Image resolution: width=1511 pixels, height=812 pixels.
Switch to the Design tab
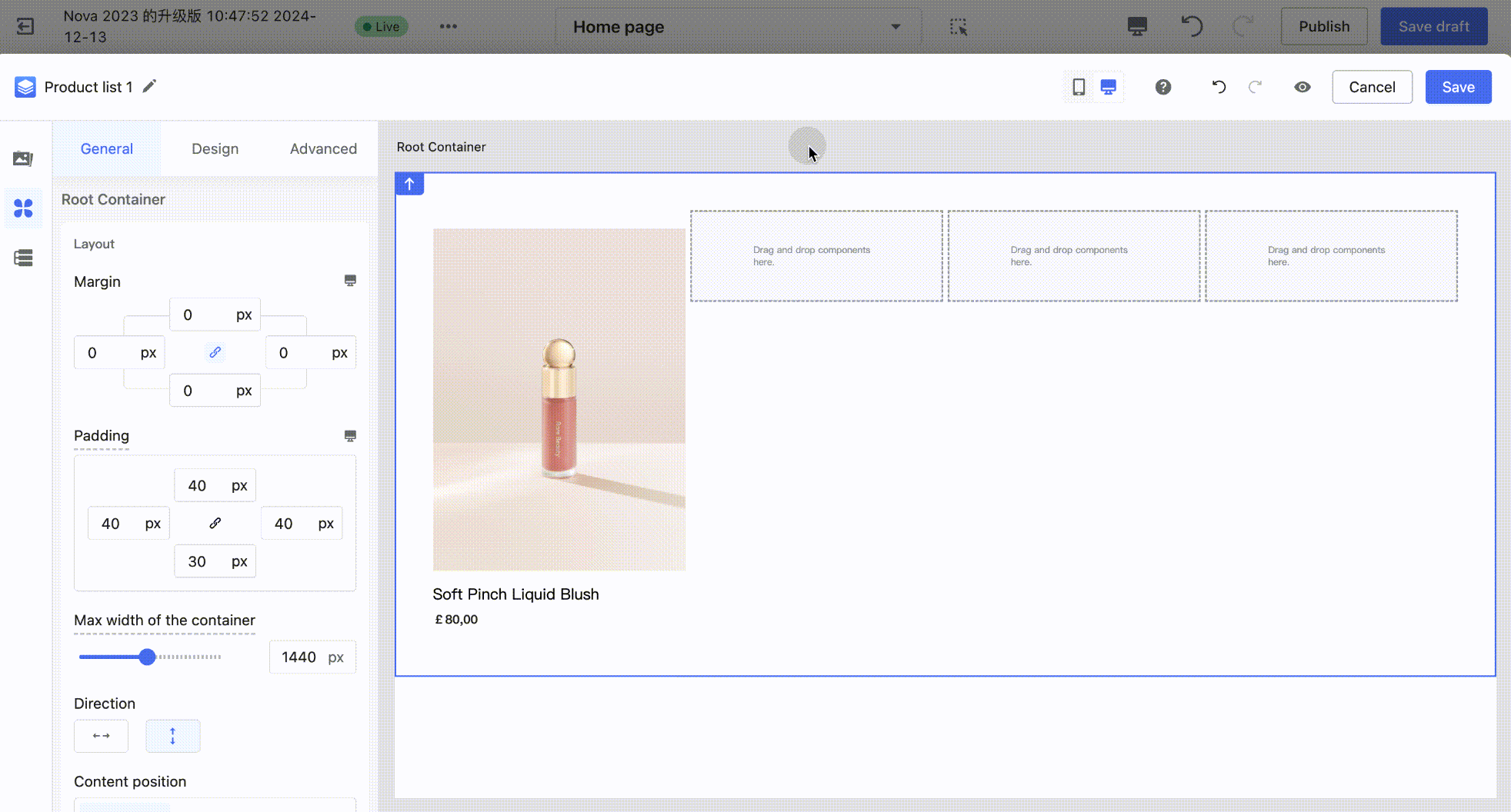[215, 148]
